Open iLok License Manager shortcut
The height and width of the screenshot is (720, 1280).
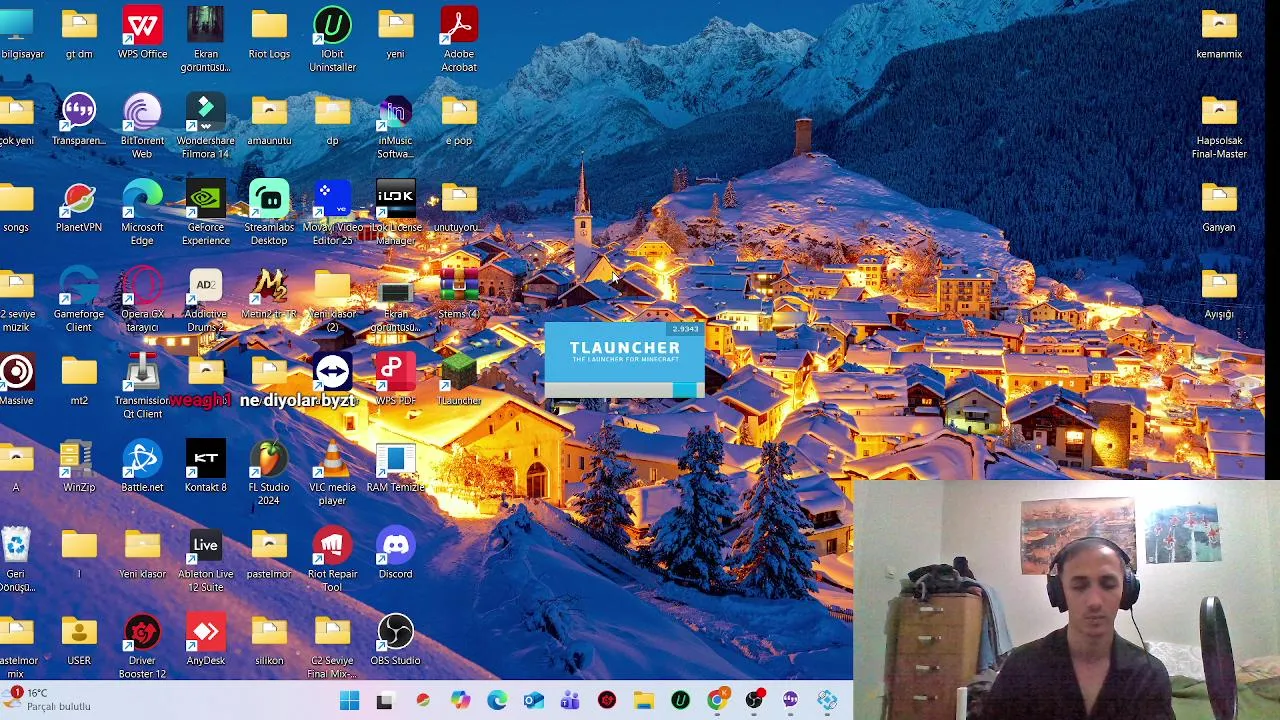coord(395,214)
